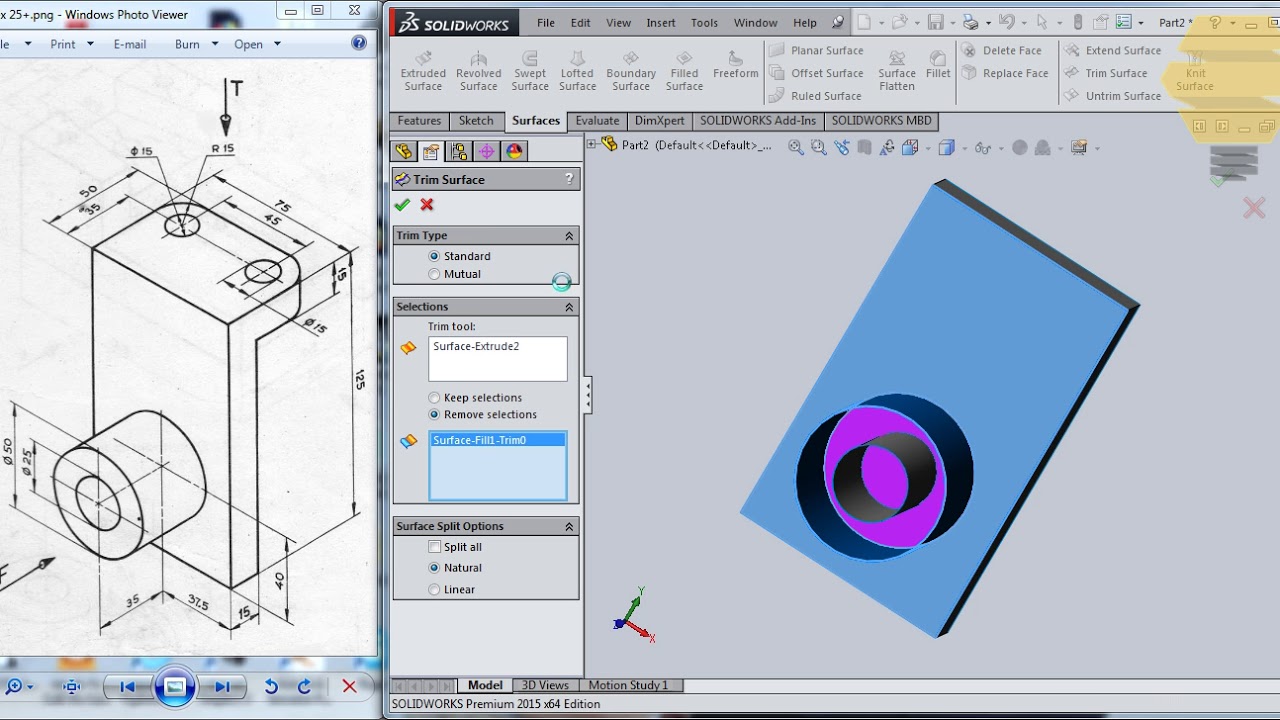Collapse the Trim Type section
The height and width of the screenshot is (720, 1280).
pos(569,236)
